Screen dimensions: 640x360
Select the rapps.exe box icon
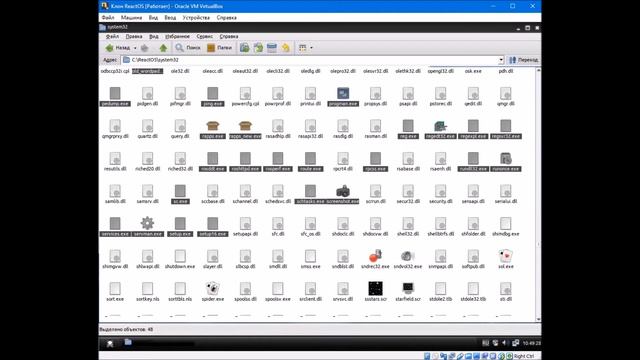click(x=213, y=126)
